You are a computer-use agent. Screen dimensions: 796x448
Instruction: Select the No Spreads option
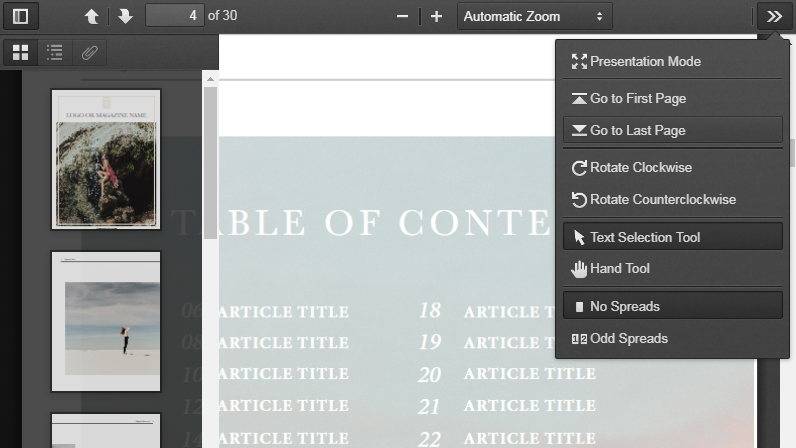[x=673, y=306]
